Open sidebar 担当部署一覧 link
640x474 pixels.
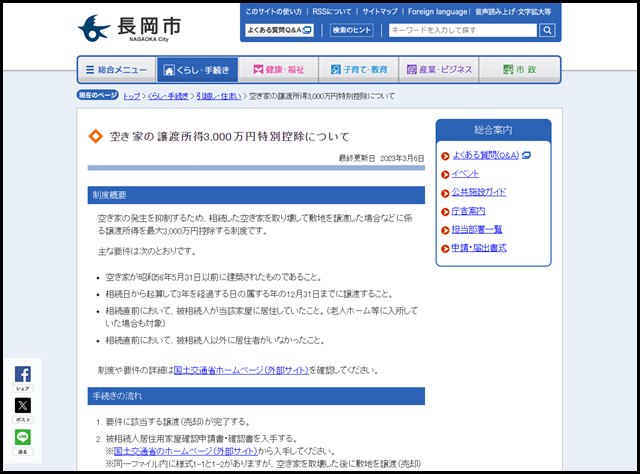coord(477,229)
